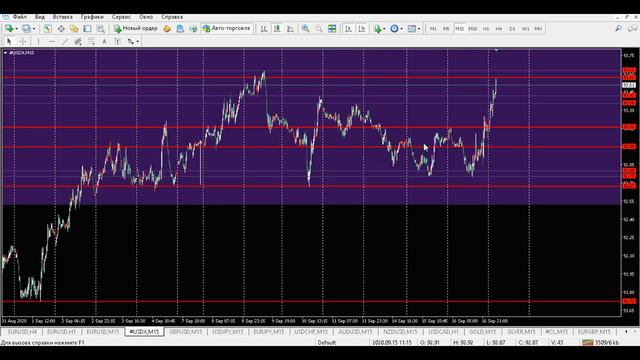640x360 pixels.
Task: Select the M30 timeframe
Action: click(x=473, y=29)
